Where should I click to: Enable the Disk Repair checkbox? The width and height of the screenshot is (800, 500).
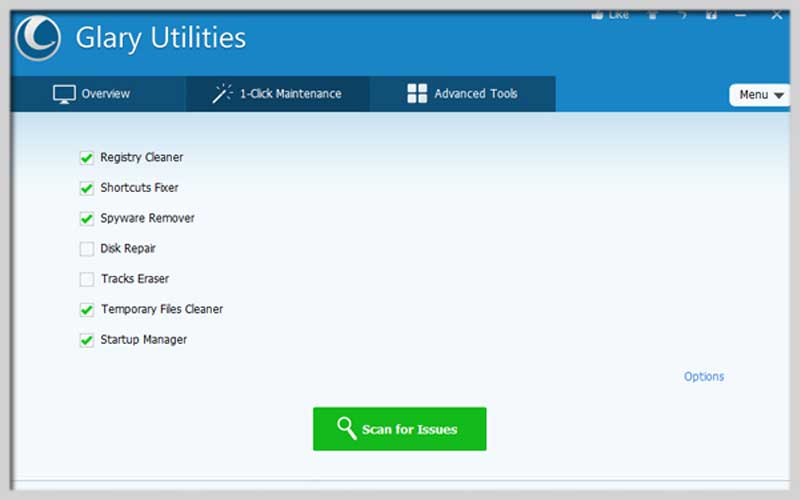pos(87,248)
